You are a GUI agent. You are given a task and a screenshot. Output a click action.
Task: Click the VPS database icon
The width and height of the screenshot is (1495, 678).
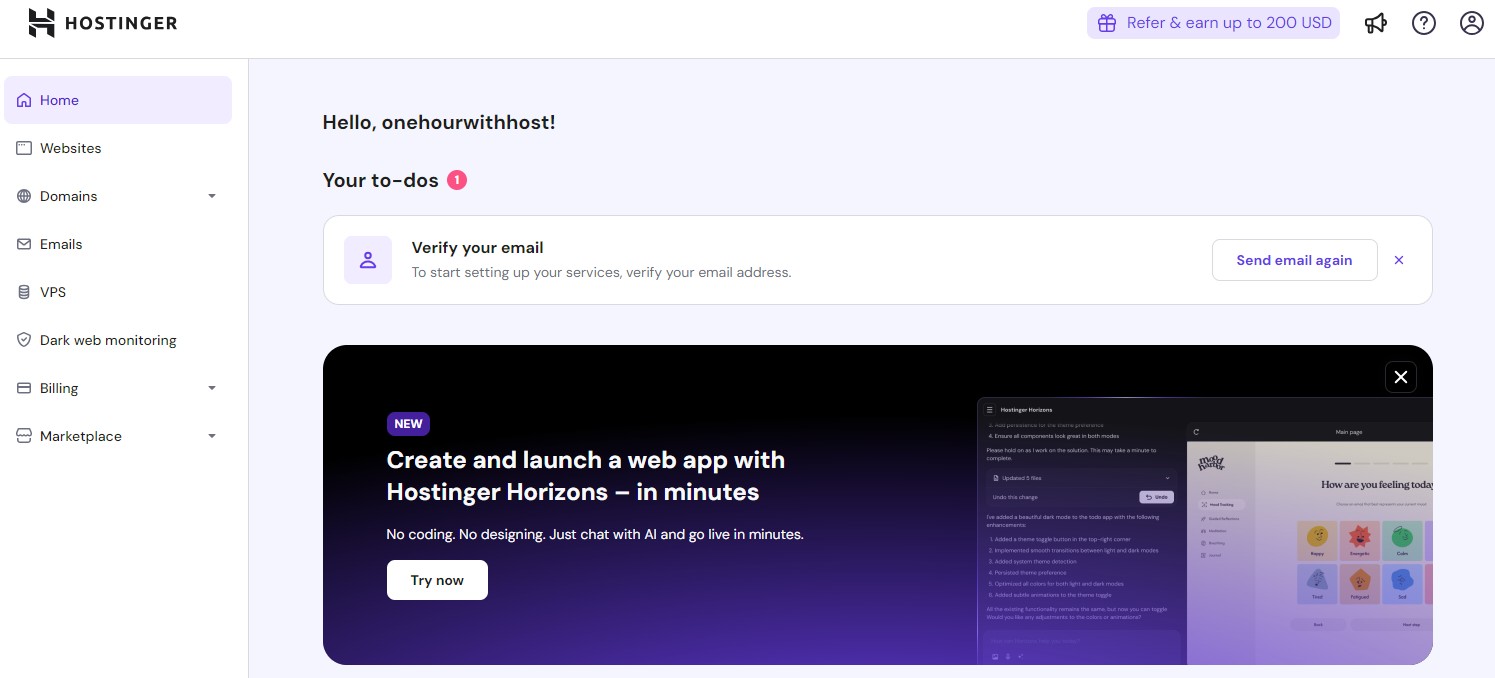(24, 292)
